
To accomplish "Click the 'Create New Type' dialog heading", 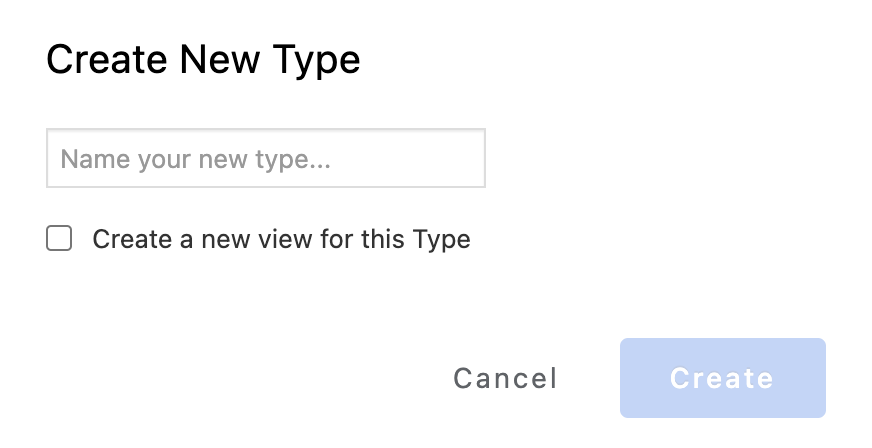I will tap(203, 60).
